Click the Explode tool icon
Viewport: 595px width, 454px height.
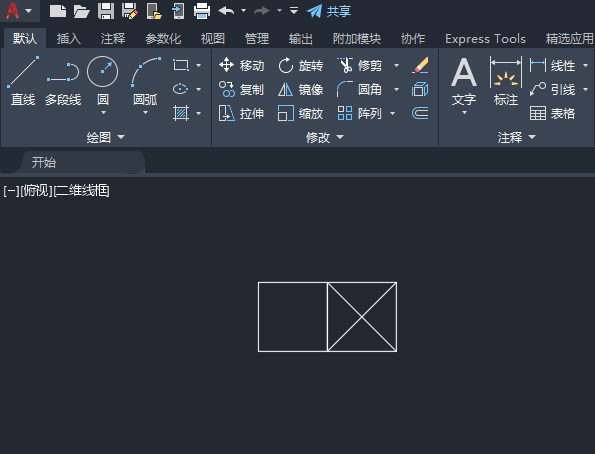tap(420, 90)
